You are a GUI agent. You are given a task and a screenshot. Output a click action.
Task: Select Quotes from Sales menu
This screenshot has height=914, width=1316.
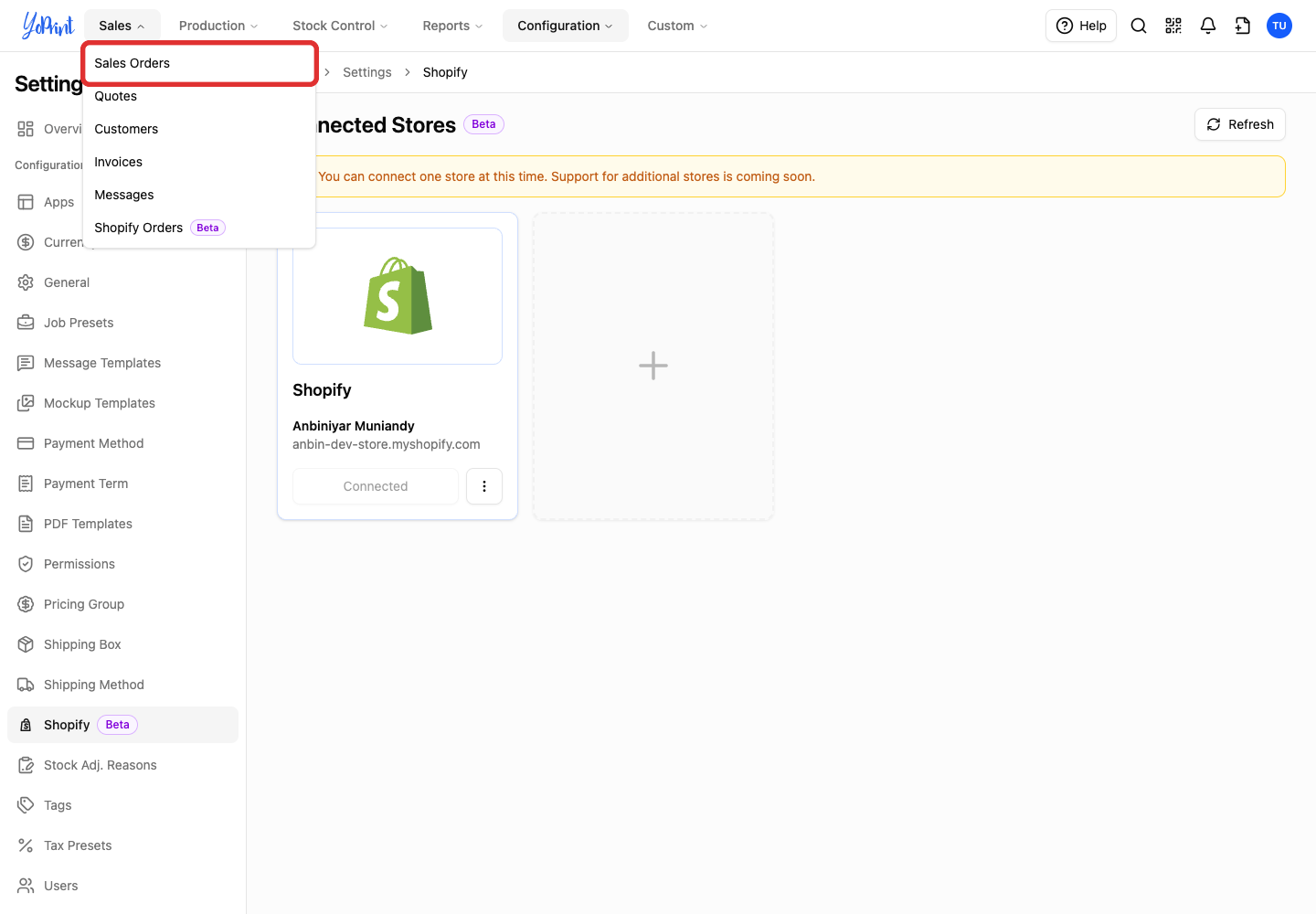[x=199, y=96]
